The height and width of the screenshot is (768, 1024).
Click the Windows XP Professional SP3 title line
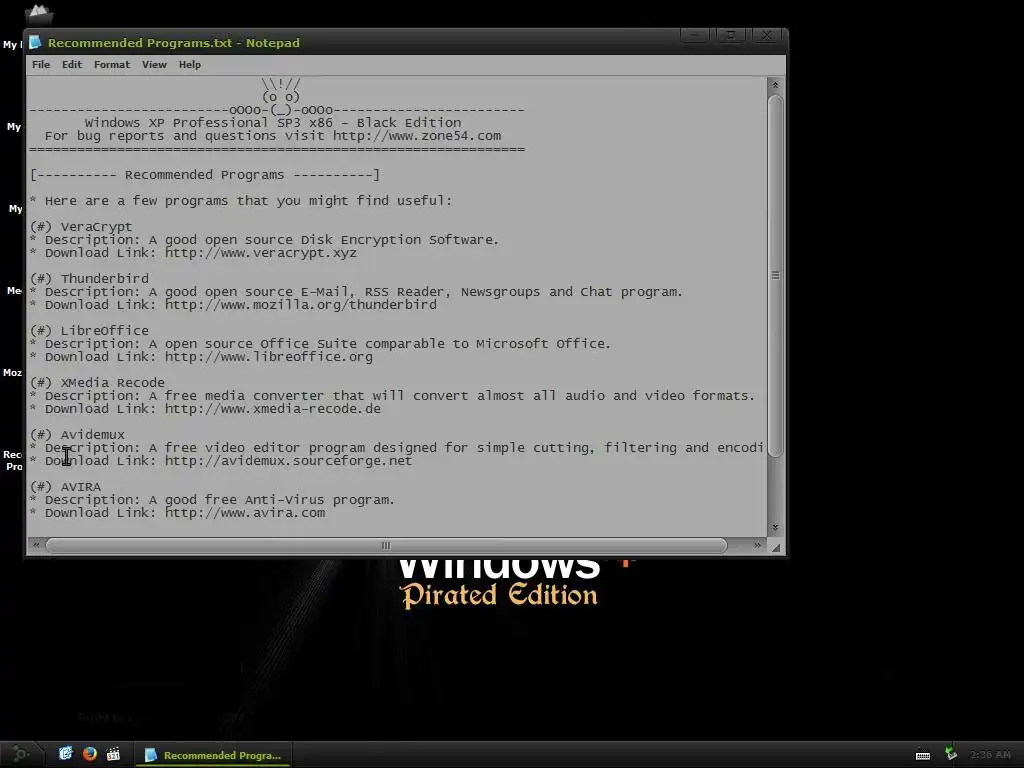(272, 123)
